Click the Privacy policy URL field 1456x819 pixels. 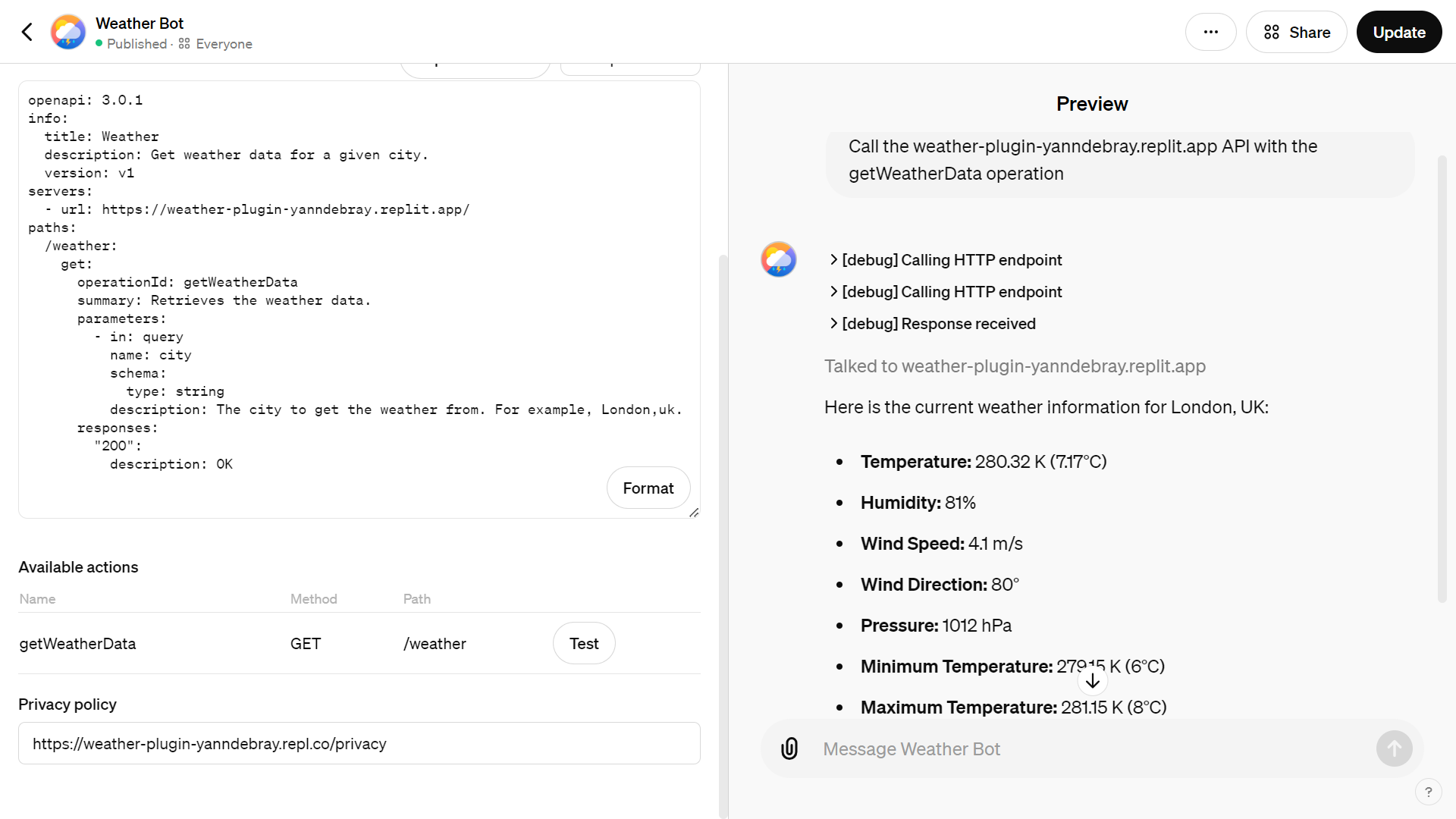tap(359, 743)
